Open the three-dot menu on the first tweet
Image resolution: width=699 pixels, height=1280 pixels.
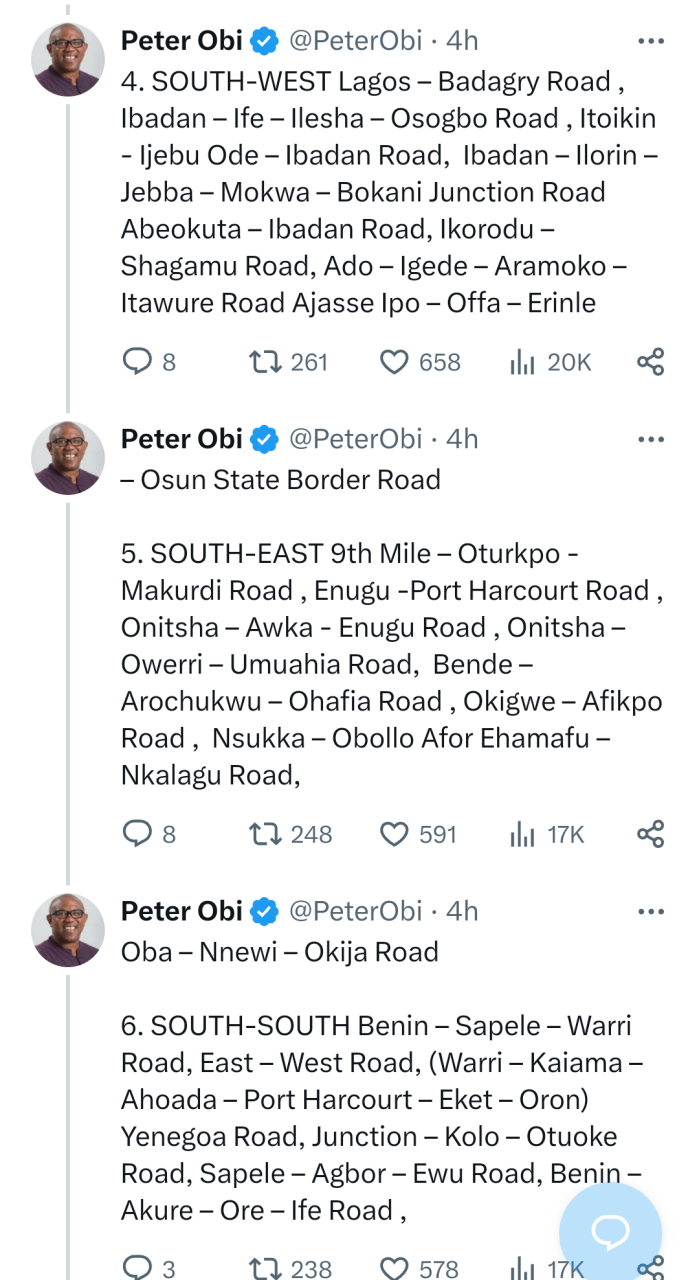point(651,41)
